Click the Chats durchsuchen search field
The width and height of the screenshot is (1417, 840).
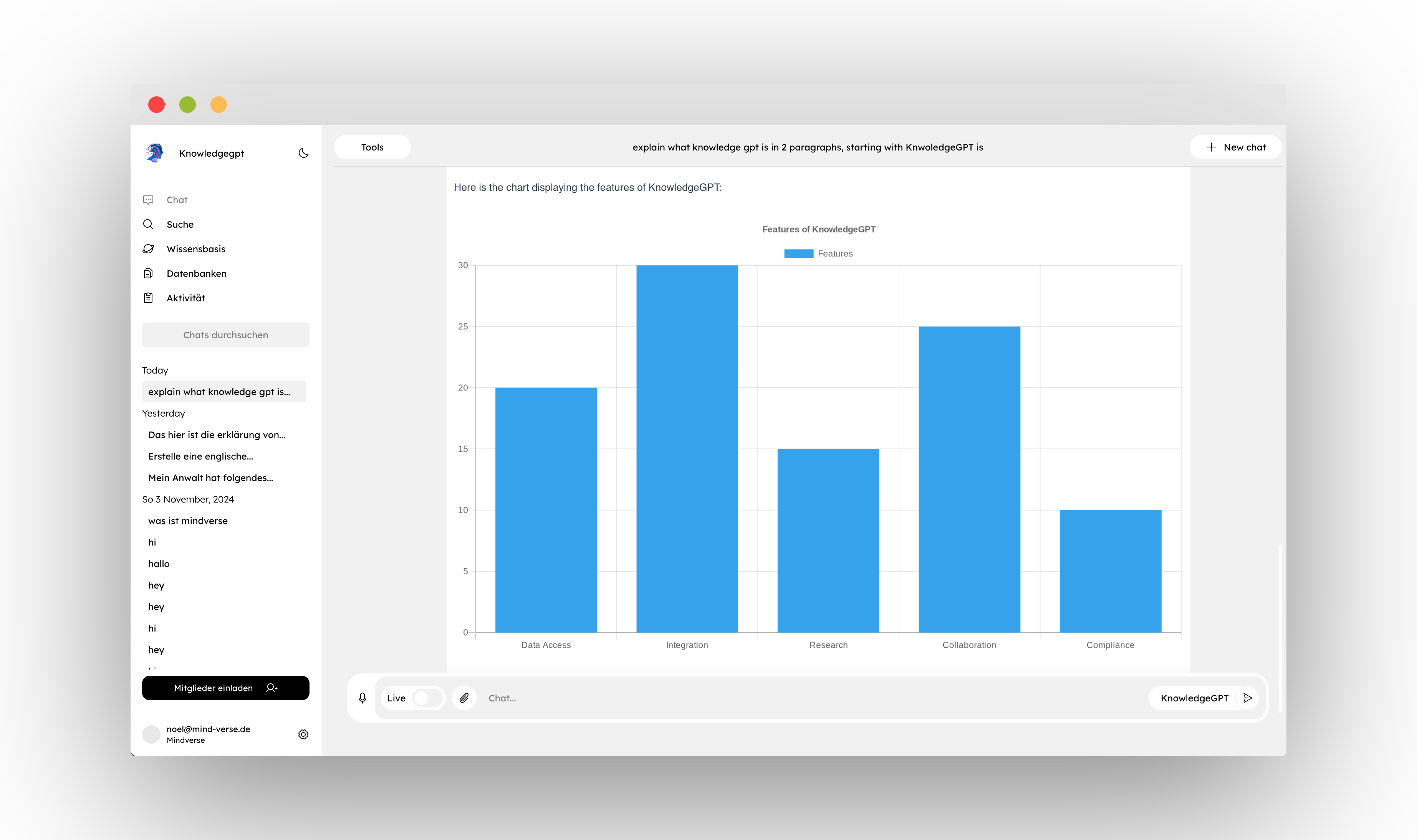(x=225, y=335)
